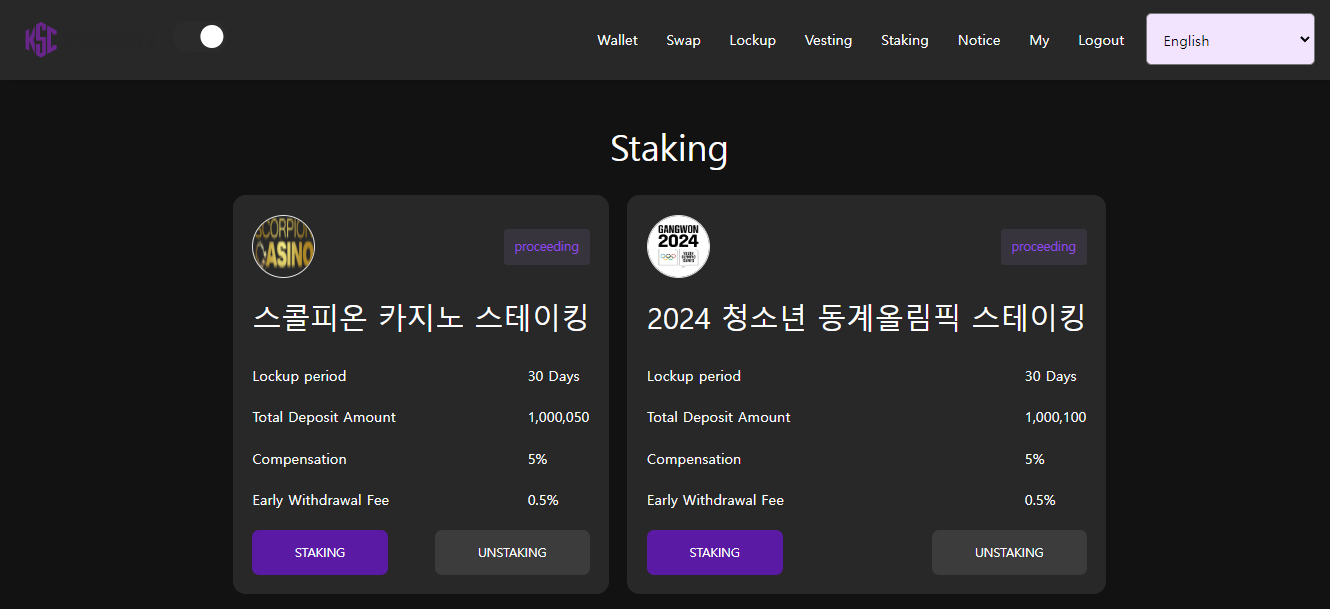Open the My account link
Image resolution: width=1330 pixels, height=609 pixels.
point(1039,40)
